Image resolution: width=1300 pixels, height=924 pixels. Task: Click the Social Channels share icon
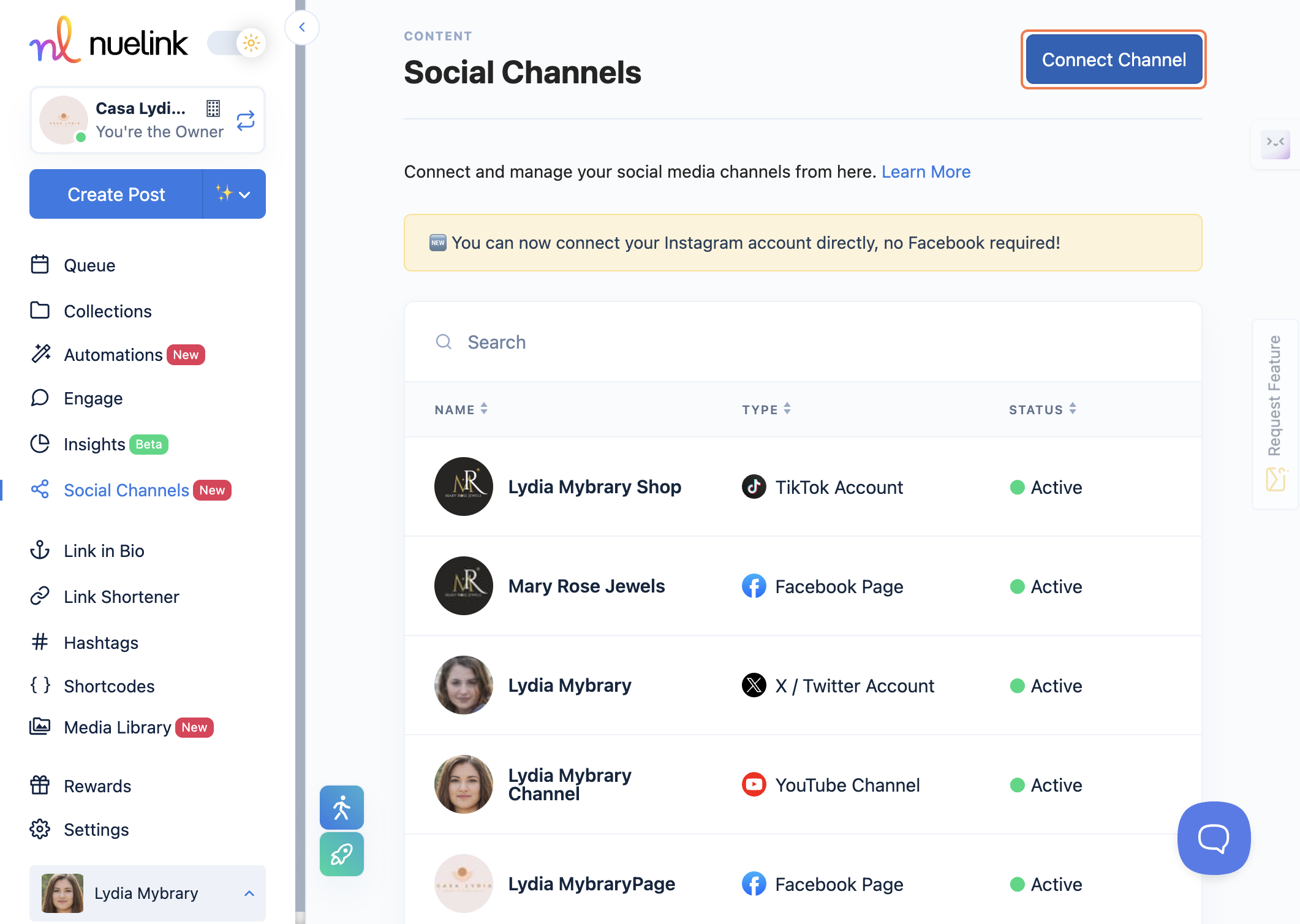(x=40, y=489)
